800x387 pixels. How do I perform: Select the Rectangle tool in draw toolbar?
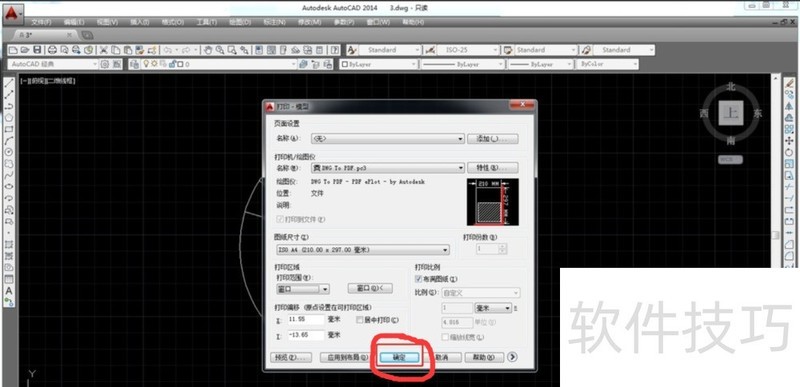[9, 129]
